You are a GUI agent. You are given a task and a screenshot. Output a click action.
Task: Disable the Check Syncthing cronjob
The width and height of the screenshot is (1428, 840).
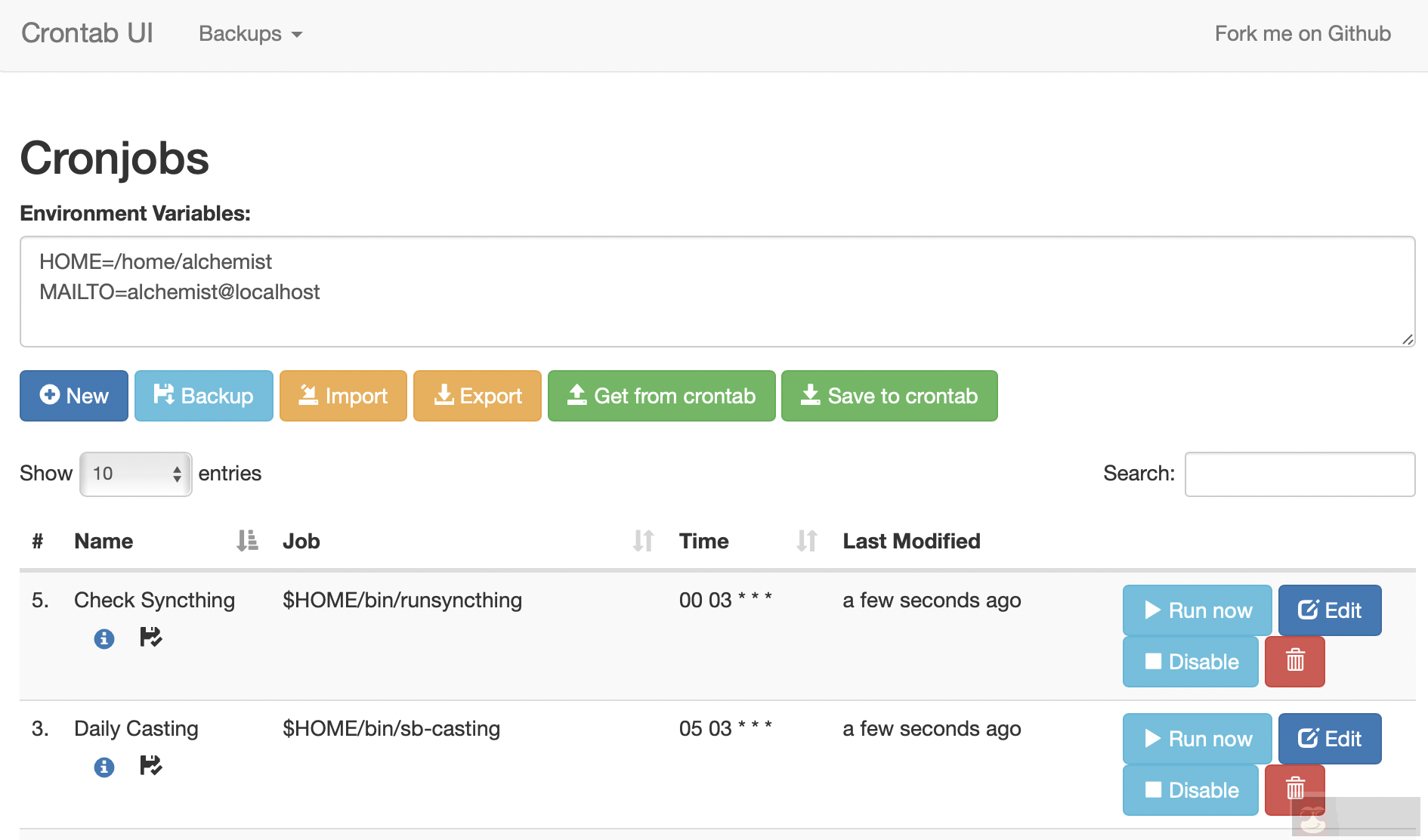pos(1190,662)
